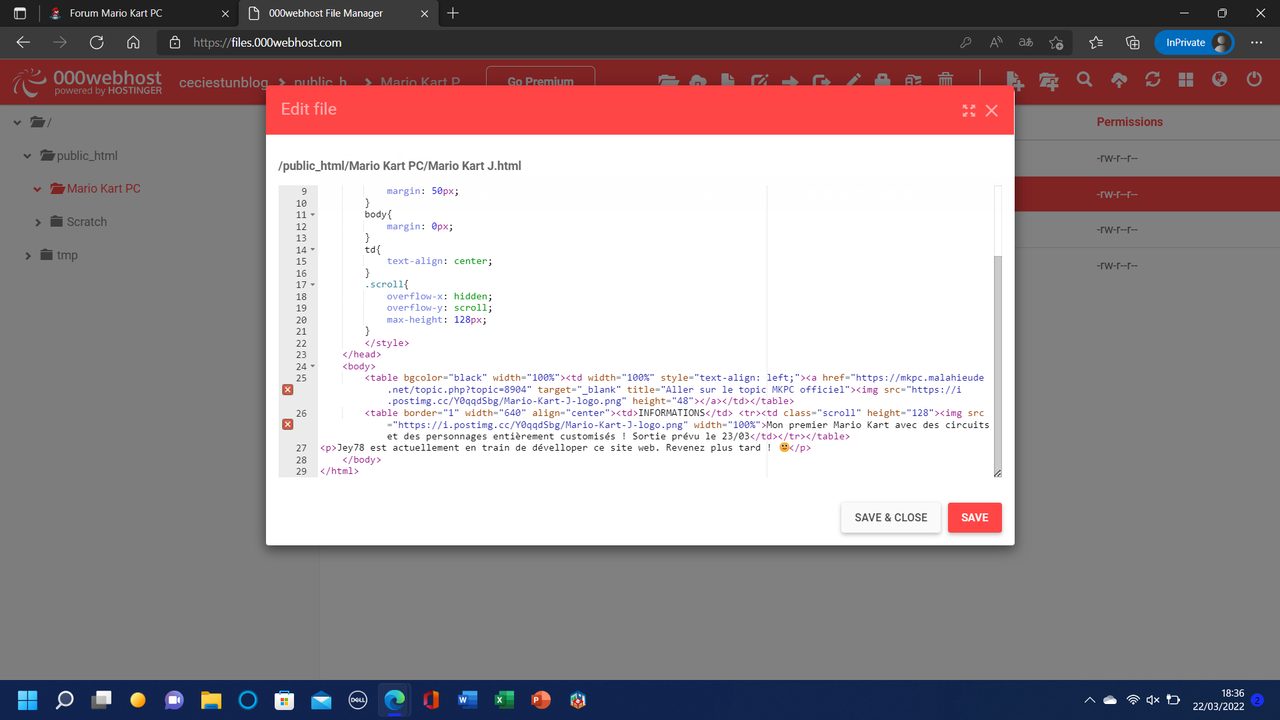Image resolution: width=1280 pixels, height=720 pixels.
Task: Fold the body block at line 24
Action: [x=313, y=366]
